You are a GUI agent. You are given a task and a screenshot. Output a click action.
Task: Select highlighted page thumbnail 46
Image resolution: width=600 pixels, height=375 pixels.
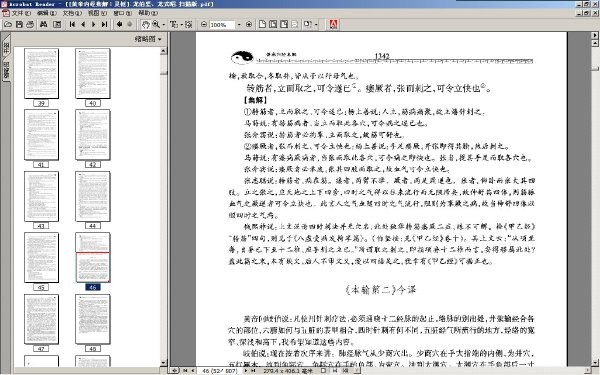(93, 258)
